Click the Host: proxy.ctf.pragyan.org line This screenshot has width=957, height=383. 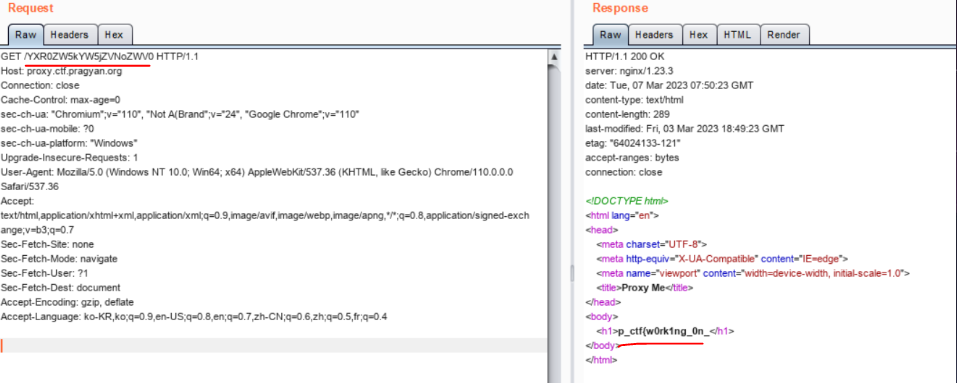pyautogui.click(x=61, y=71)
